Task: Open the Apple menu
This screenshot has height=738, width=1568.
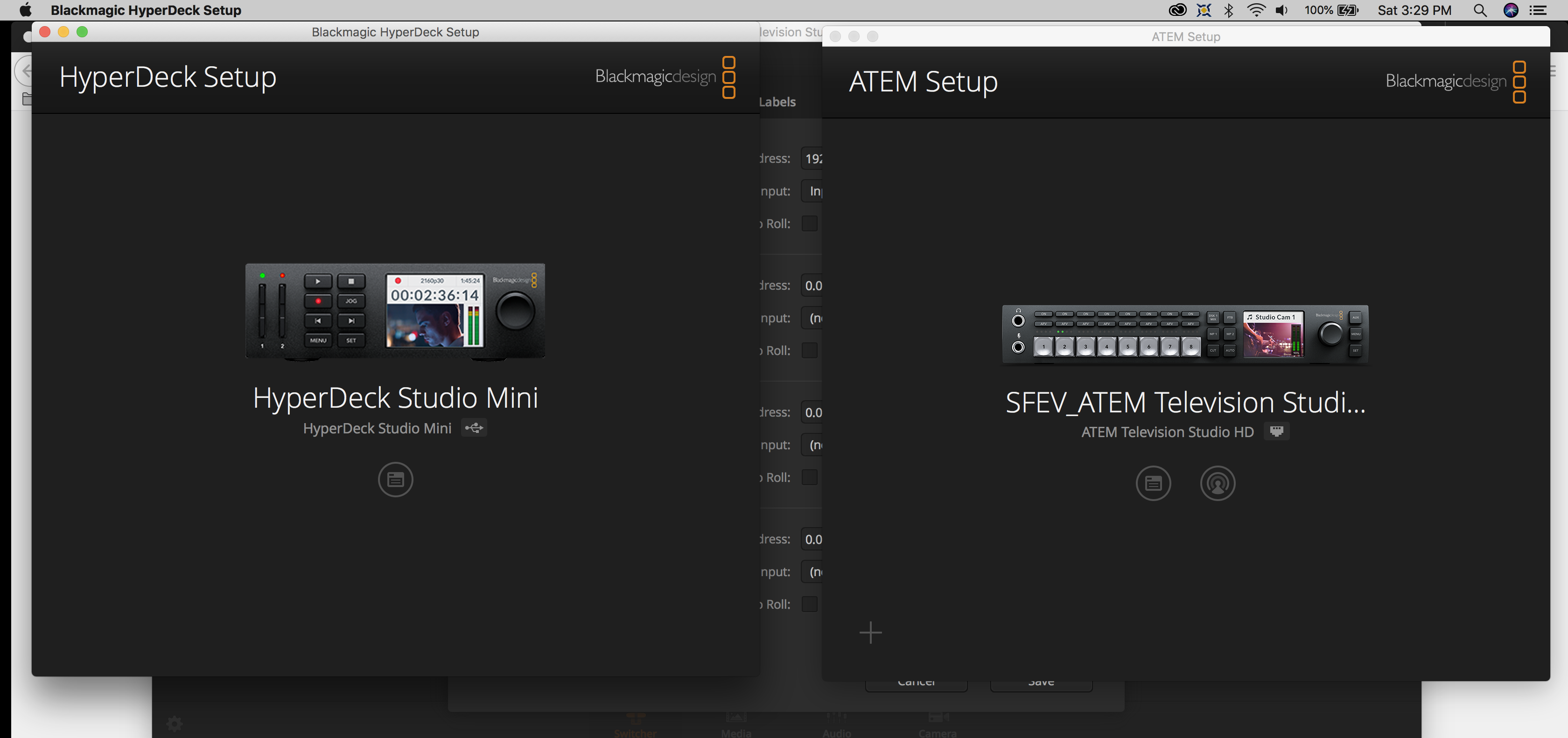Action: (25, 10)
